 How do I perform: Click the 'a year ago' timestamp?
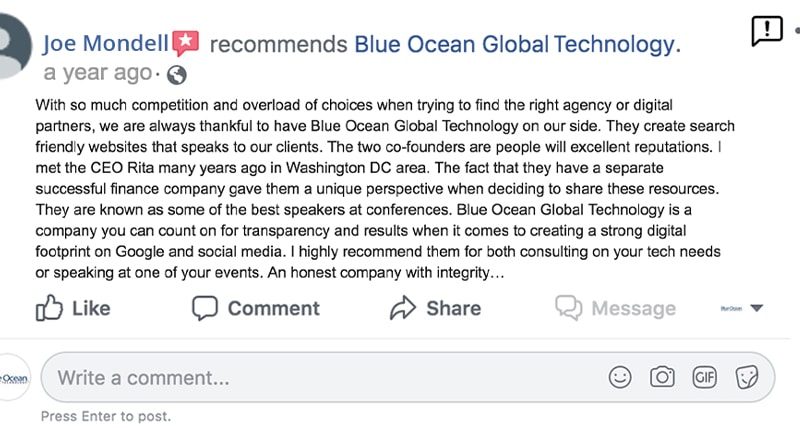[x=98, y=73]
